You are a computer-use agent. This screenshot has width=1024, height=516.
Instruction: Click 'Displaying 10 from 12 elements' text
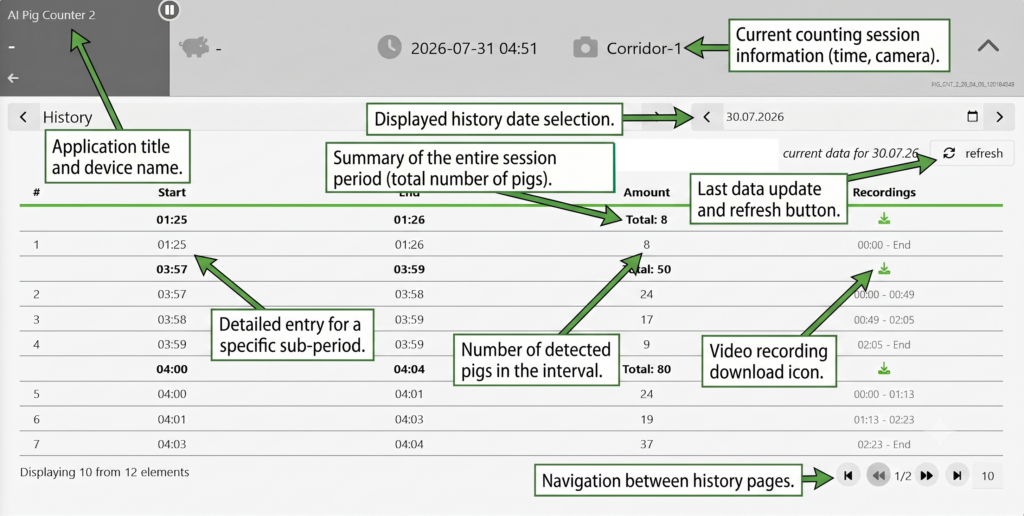(x=104, y=472)
